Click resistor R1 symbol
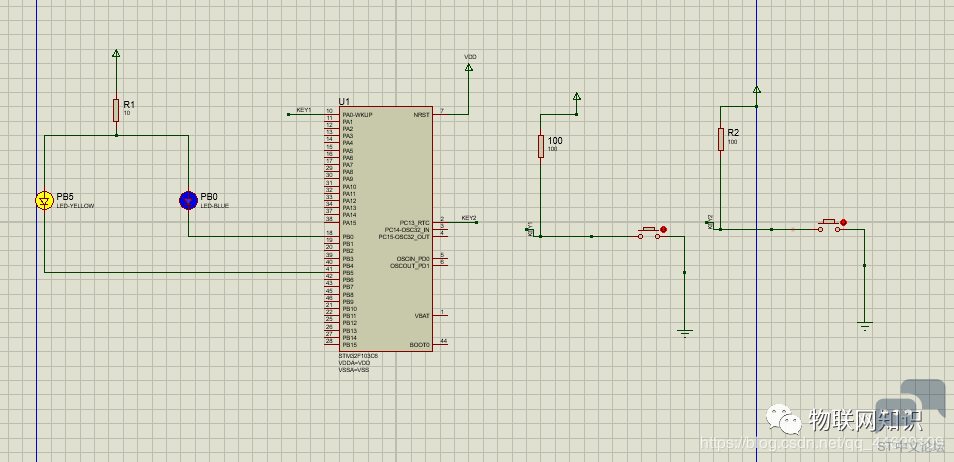This screenshot has height=462, width=954. [116, 110]
